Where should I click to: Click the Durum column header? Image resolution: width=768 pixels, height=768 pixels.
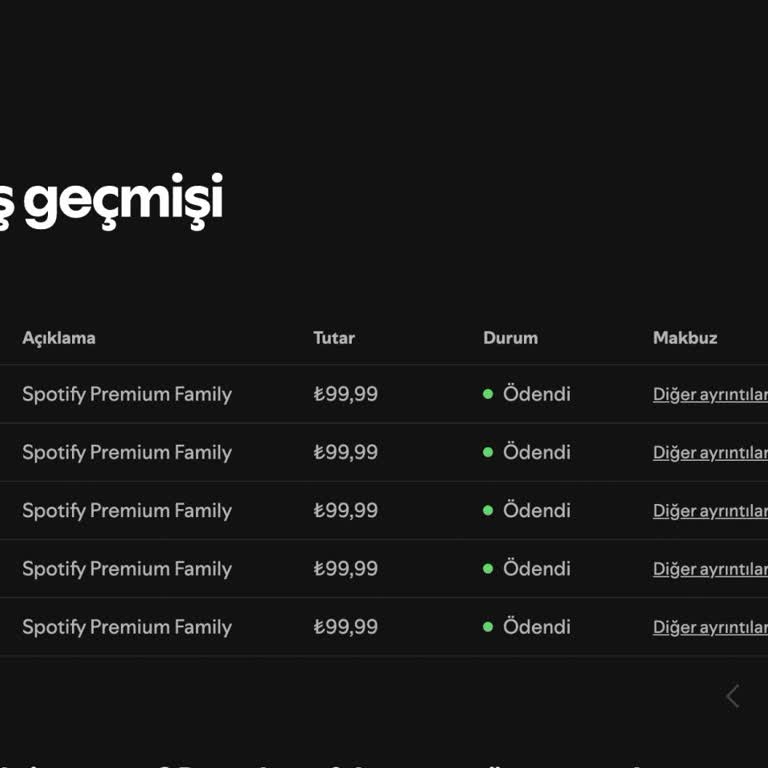[510, 338]
